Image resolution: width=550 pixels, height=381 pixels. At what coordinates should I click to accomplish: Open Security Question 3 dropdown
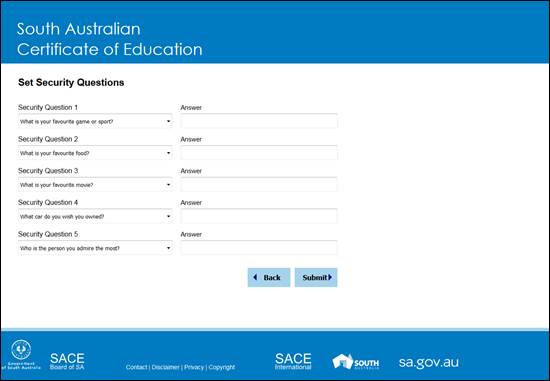[x=95, y=185]
